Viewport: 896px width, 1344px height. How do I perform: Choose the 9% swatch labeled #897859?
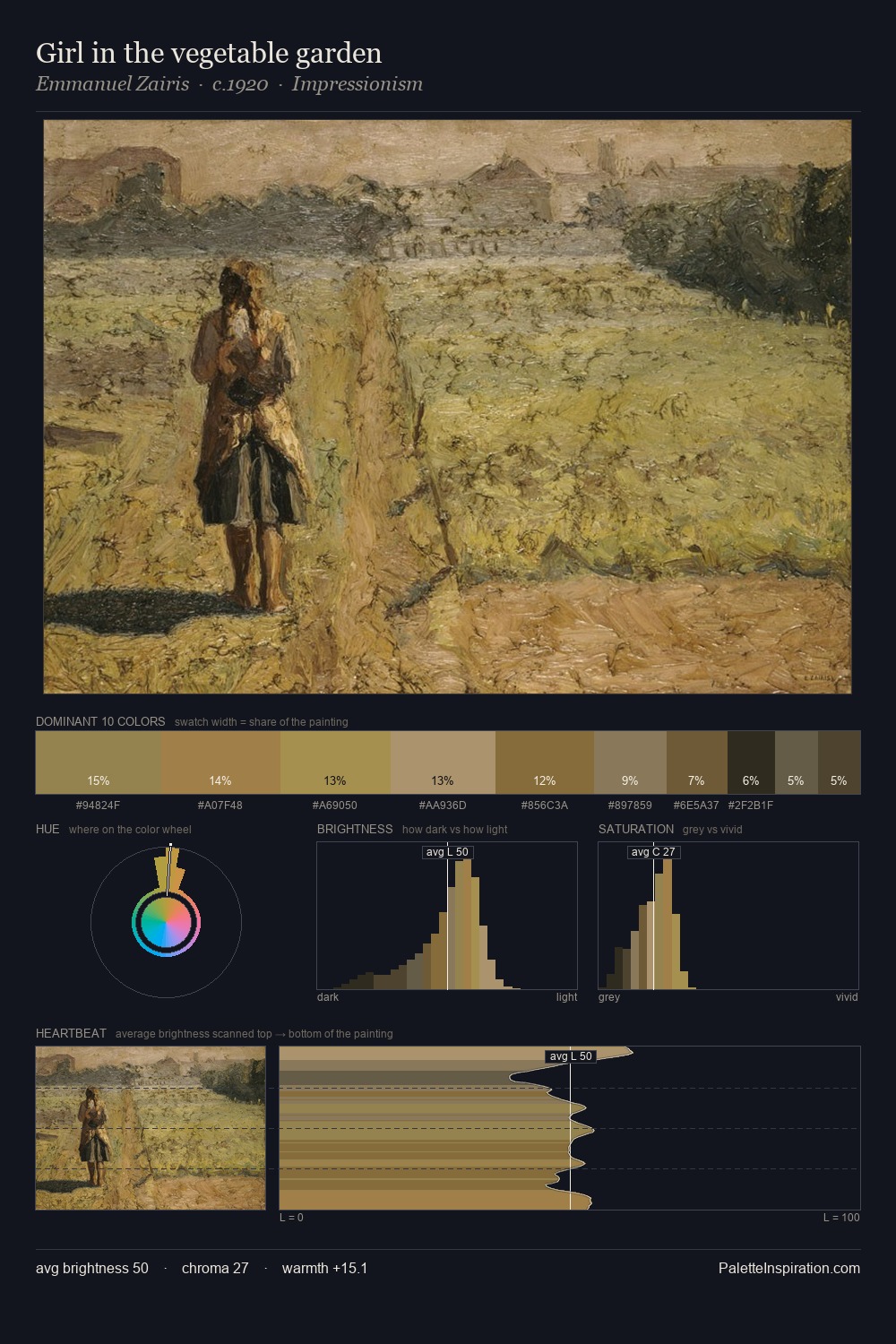tap(630, 762)
